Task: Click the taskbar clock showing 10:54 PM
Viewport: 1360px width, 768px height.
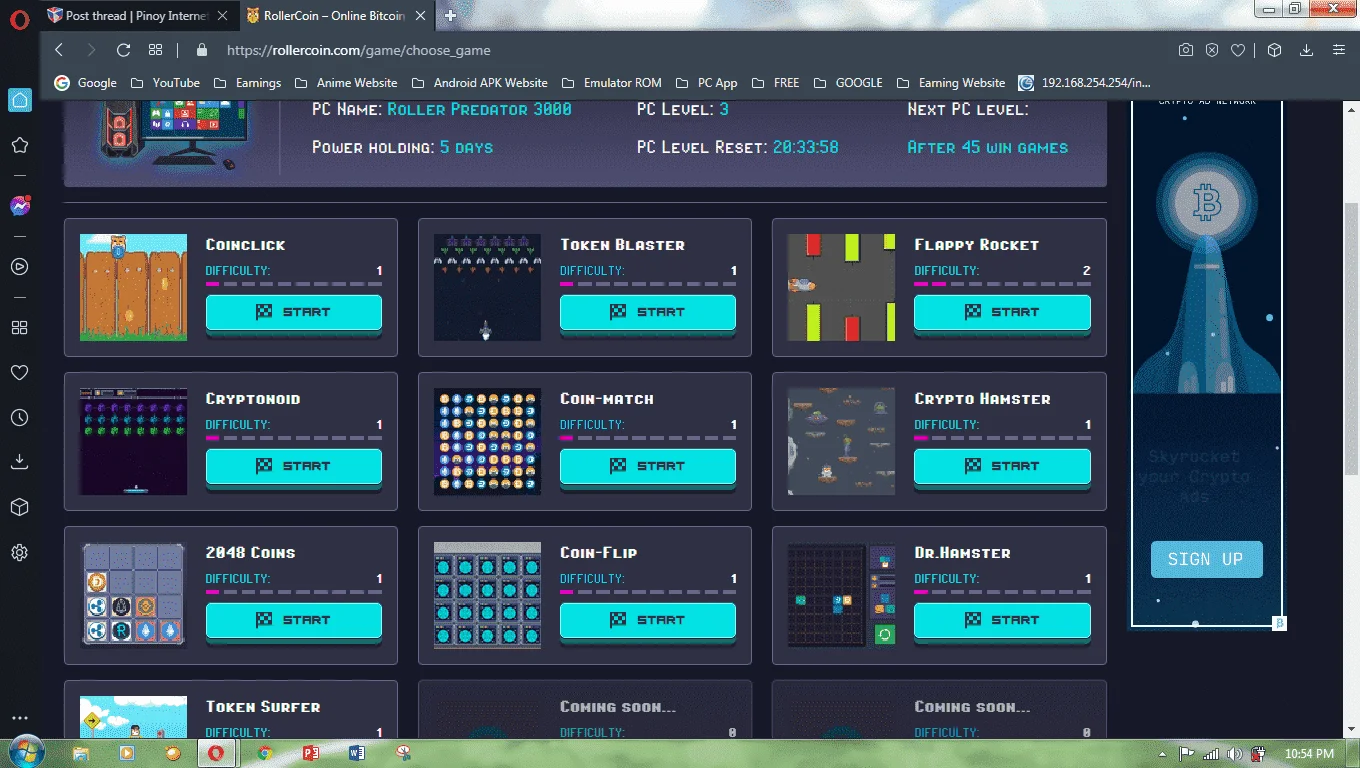Action: (x=1309, y=754)
